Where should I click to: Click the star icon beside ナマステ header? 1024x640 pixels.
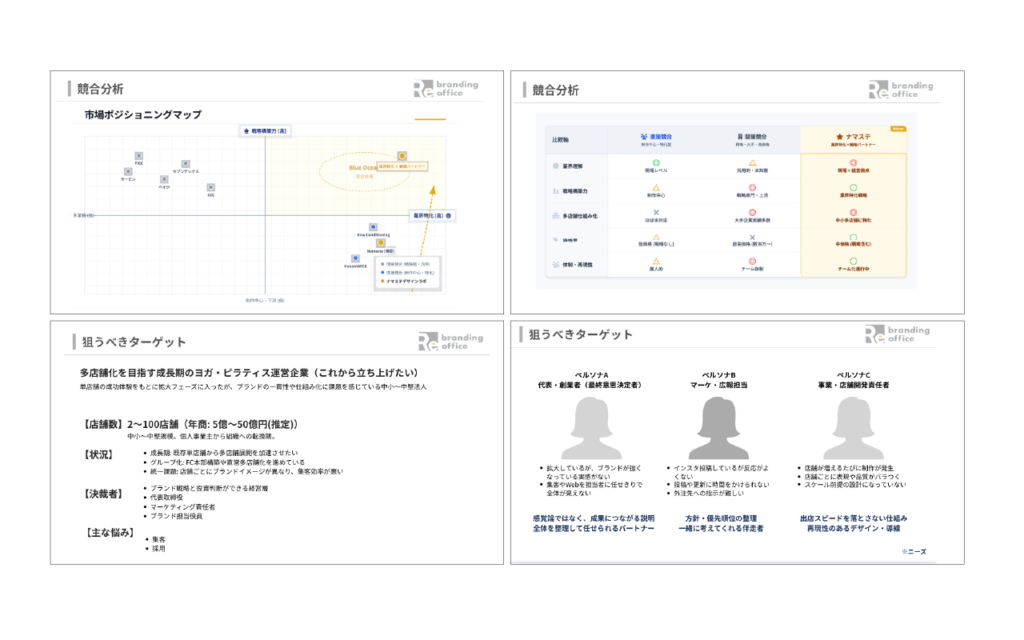(x=839, y=136)
